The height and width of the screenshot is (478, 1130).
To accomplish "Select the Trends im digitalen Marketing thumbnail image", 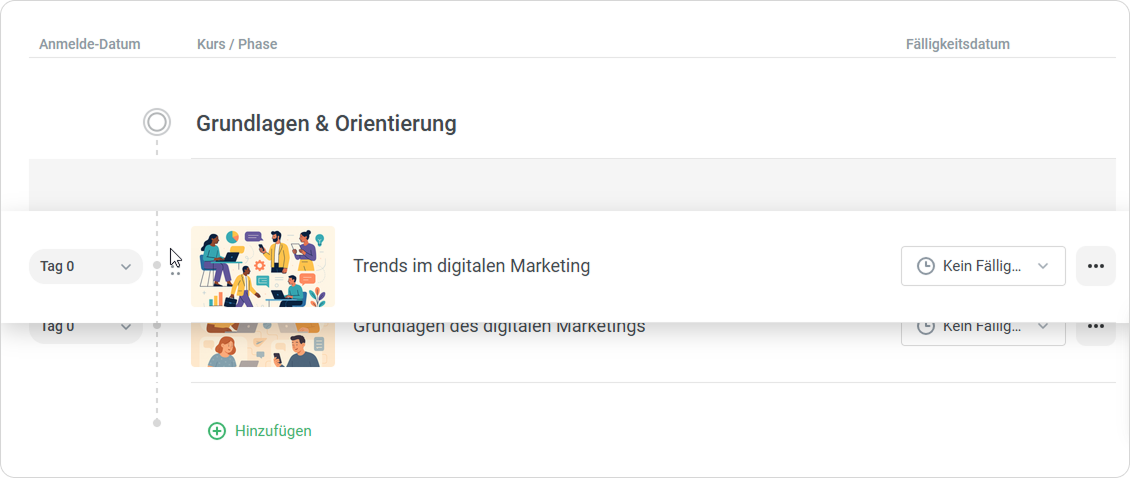I will click(263, 266).
